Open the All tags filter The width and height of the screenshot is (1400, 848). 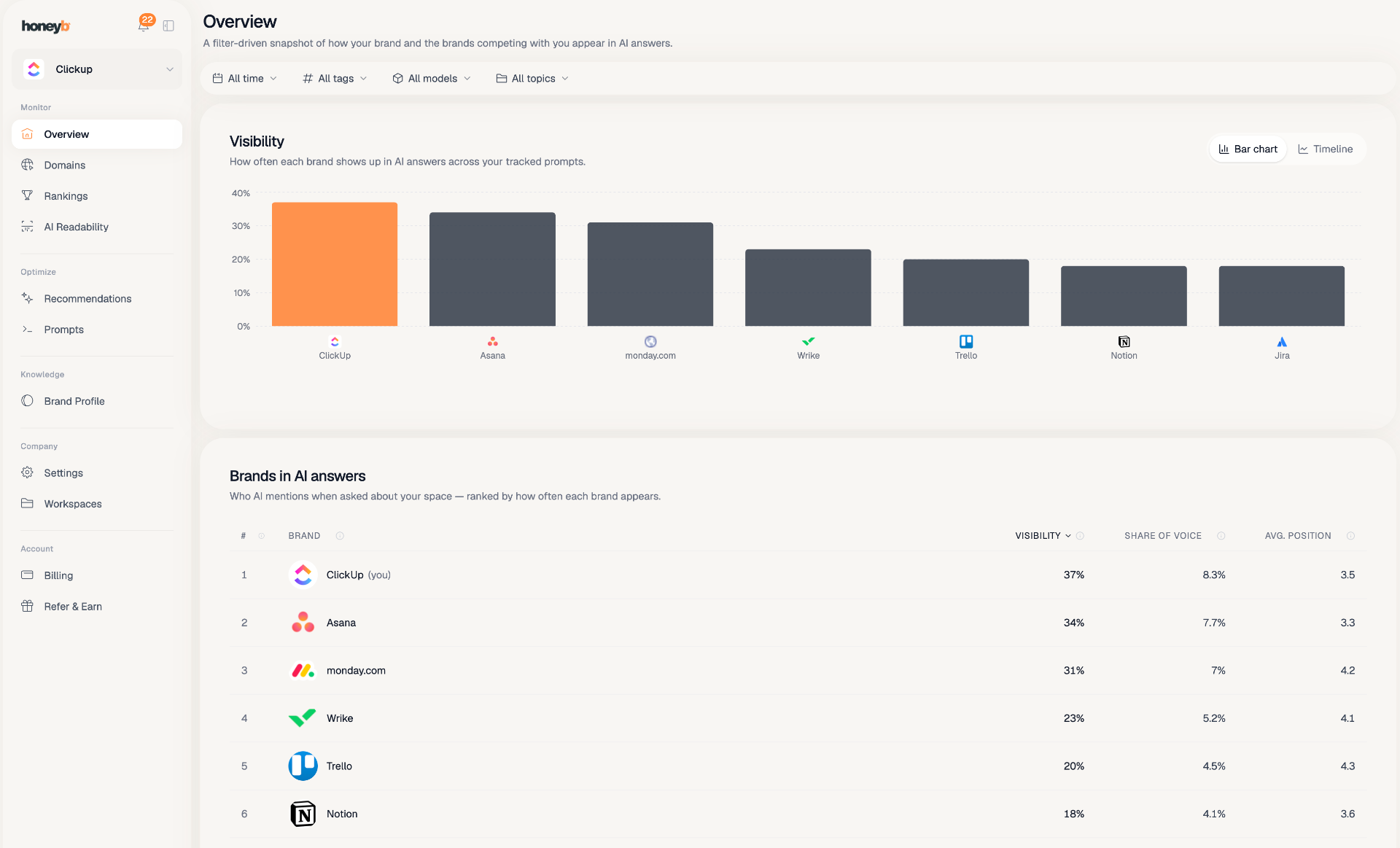335,79
